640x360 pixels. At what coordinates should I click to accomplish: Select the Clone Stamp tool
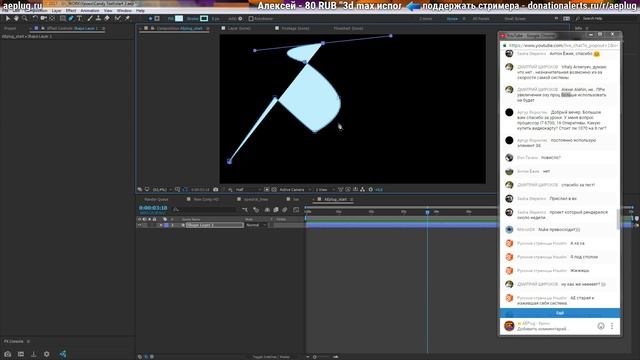pos(98,18)
